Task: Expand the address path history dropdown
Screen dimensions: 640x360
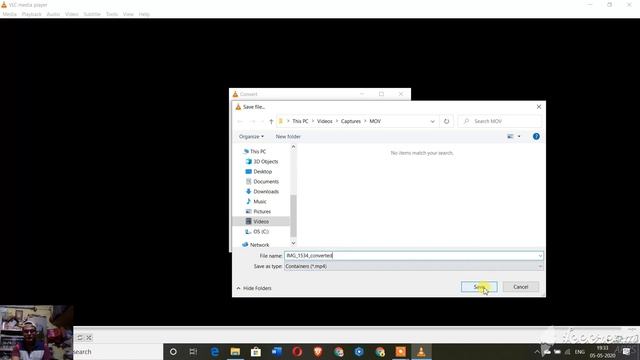Action: [432, 121]
